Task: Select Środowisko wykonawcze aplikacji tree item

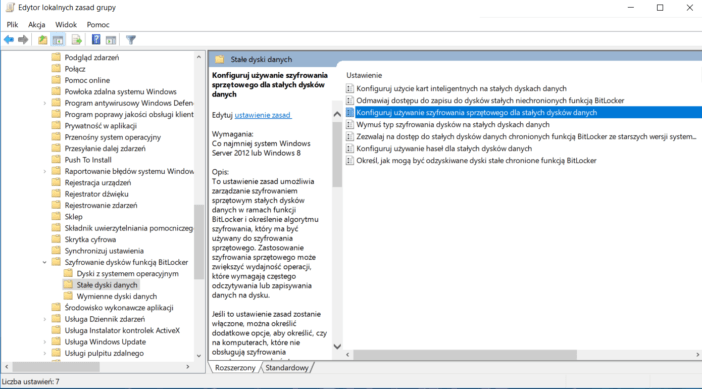Action: 119,308
